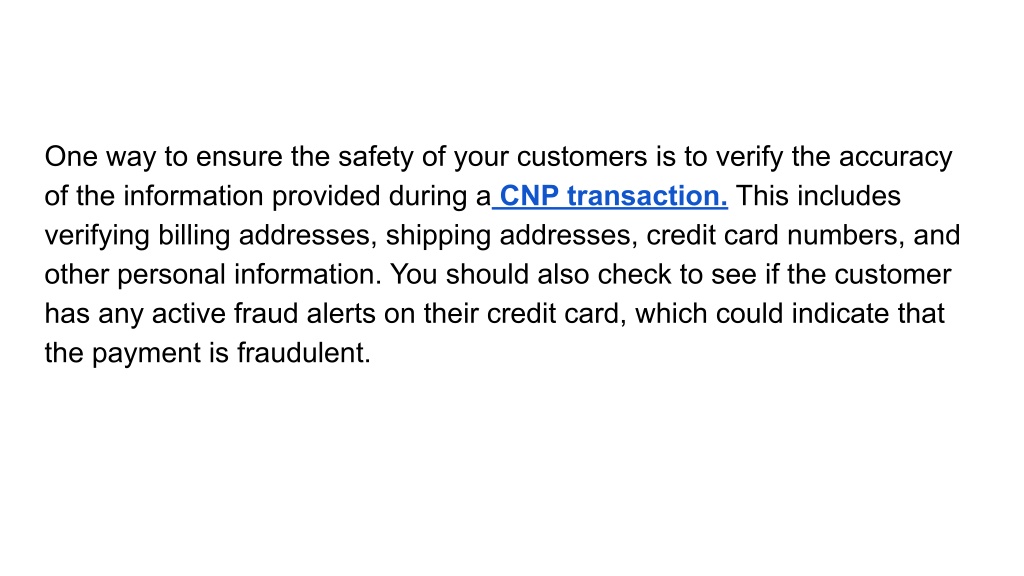Click the word "shipping" in the paragraph
Image resolution: width=1024 pixels, height=576 pixels.
pyautogui.click(x=438, y=236)
